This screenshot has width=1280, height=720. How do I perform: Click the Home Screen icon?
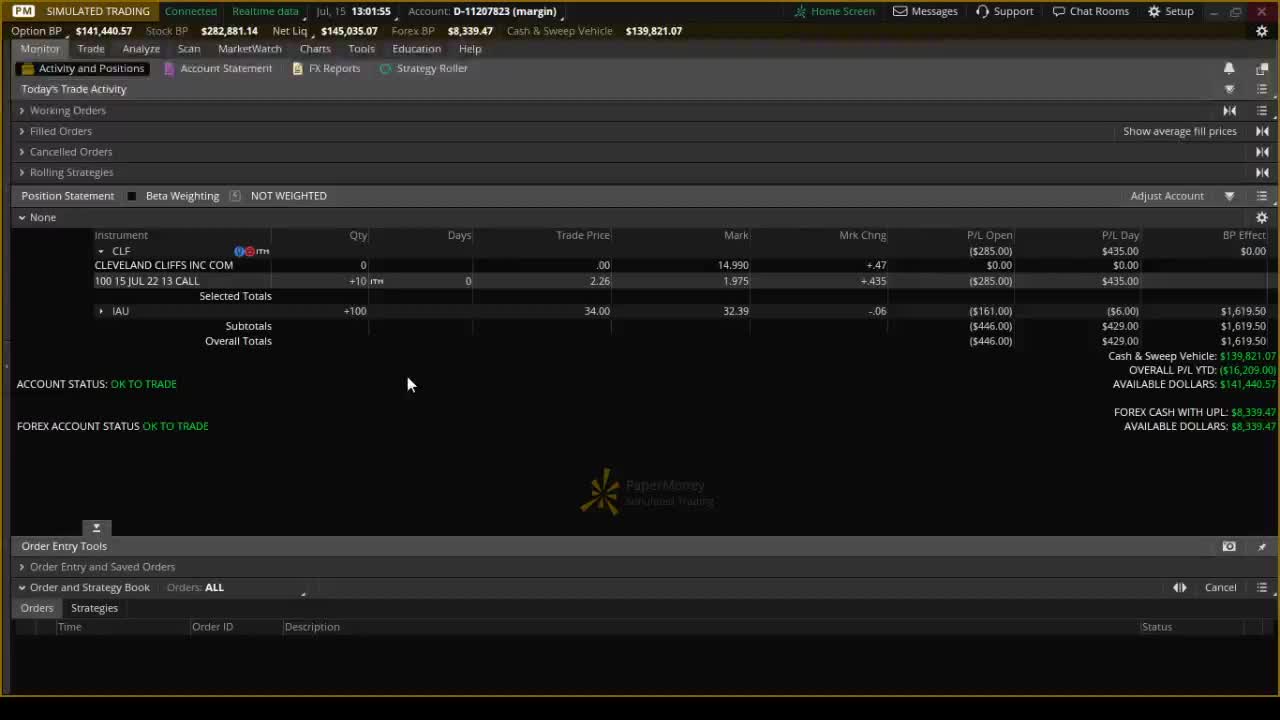click(x=800, y=11)
